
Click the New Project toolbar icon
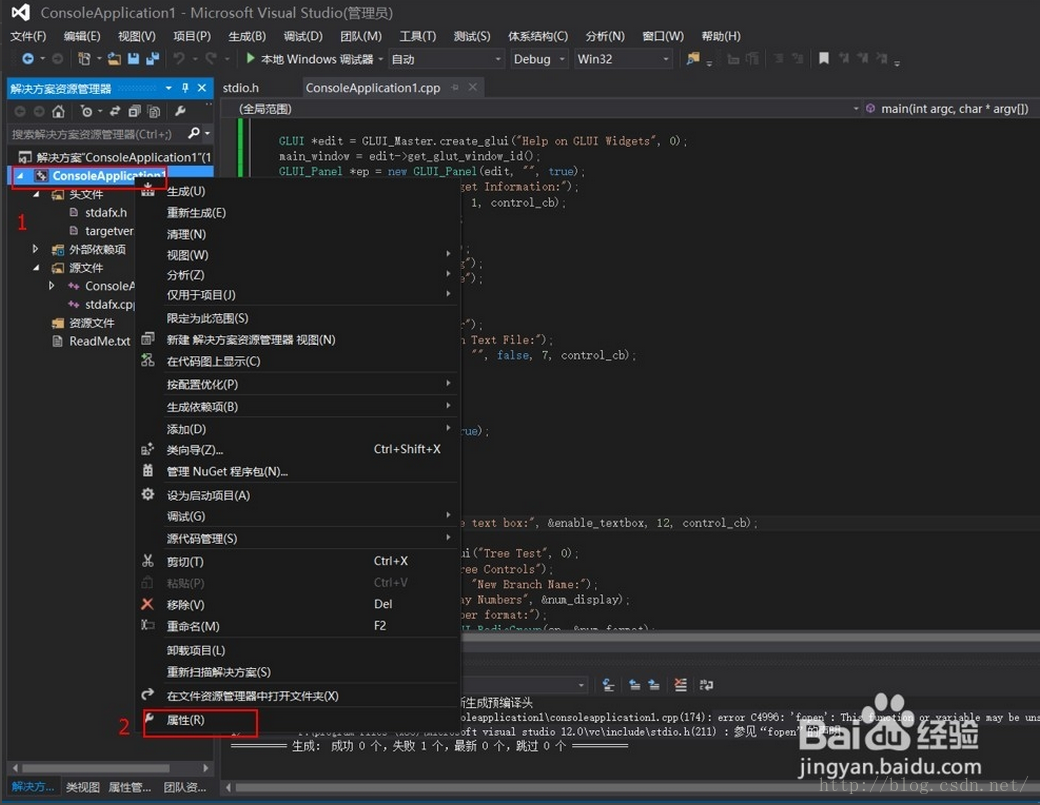(84, 59)
